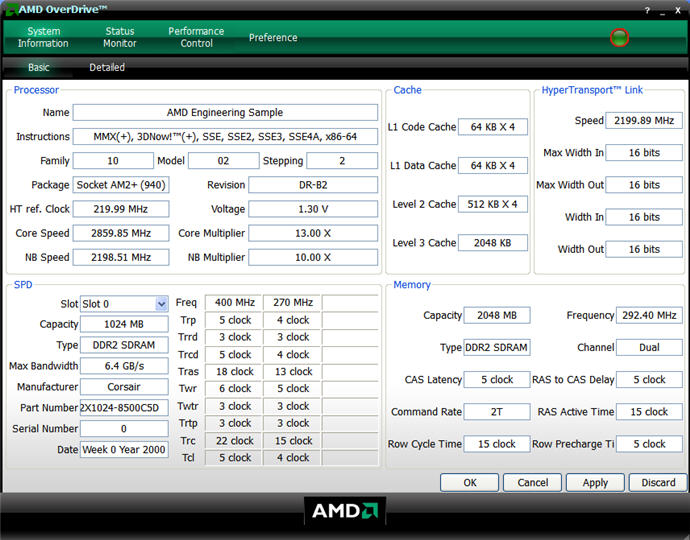Click the HyperTransport Width In value field
Image resolution: width=690 pixels, height=540 pixels.
tap(644, 217)
